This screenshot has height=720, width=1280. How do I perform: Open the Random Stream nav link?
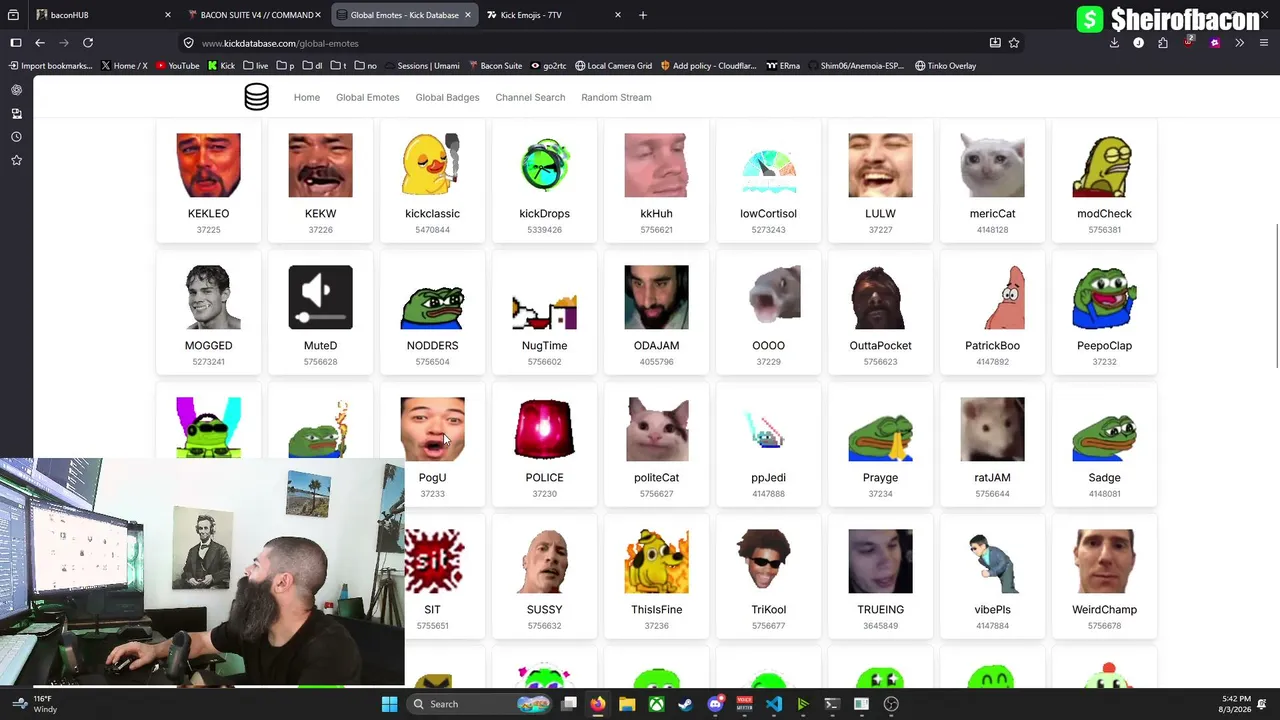(x=616, y=97)
